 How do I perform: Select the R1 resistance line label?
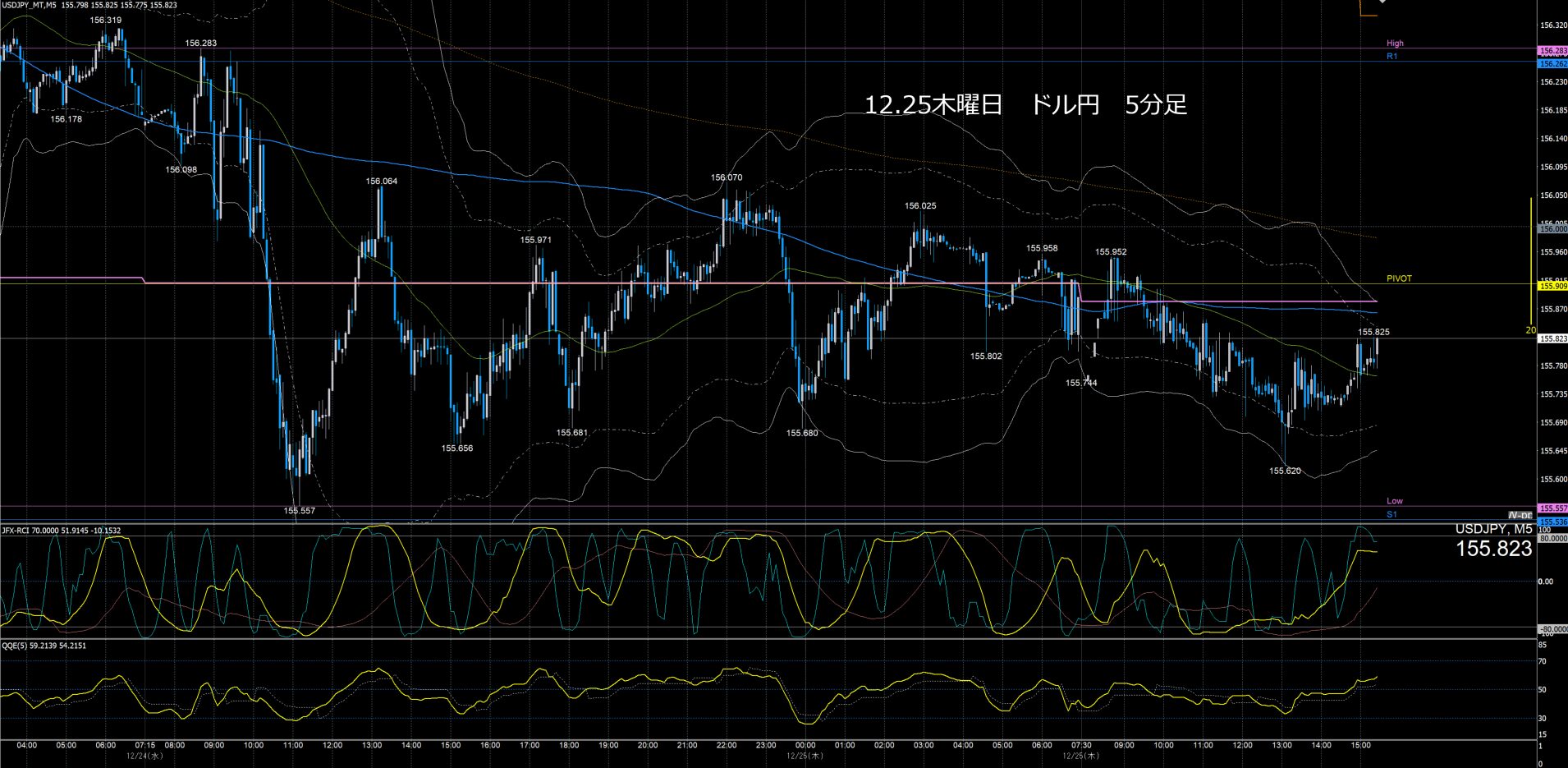coord(1391,57)
